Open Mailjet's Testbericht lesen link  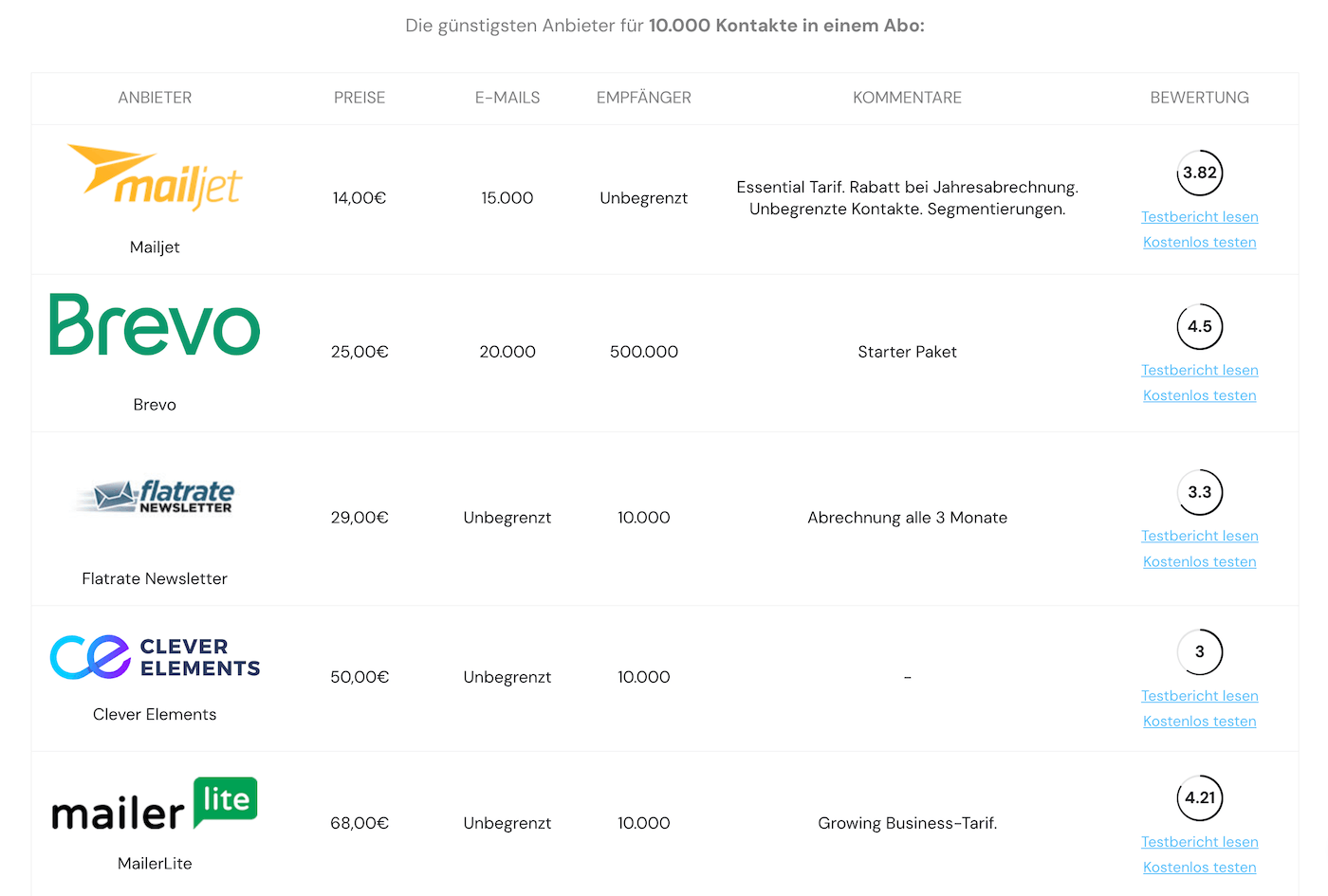click(1200, 217)
